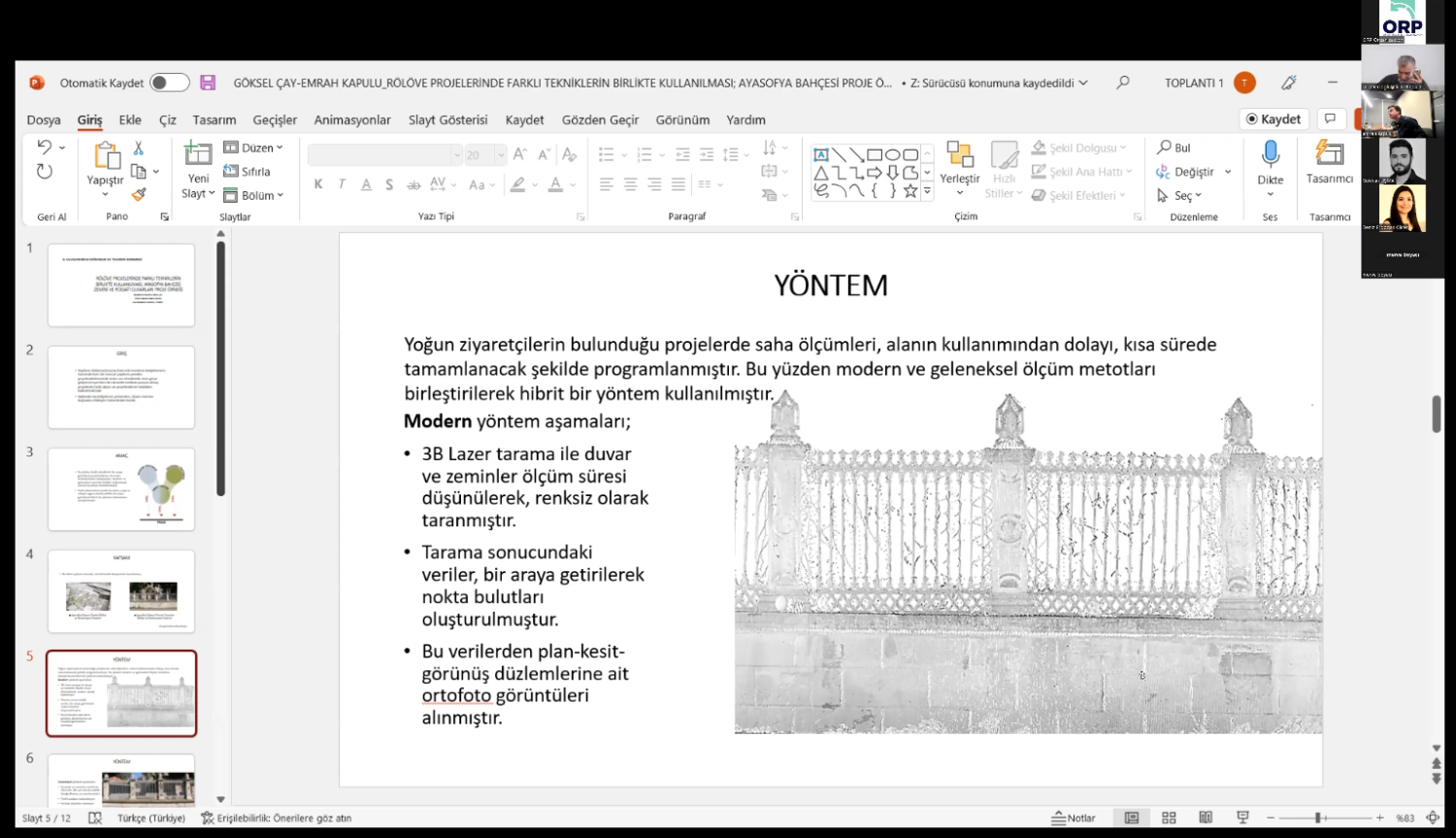Select the triangle shape in shapes gallery
The height and width of the screenshot is (838, 1456).
pyautogui.click(x=821, y=173)
